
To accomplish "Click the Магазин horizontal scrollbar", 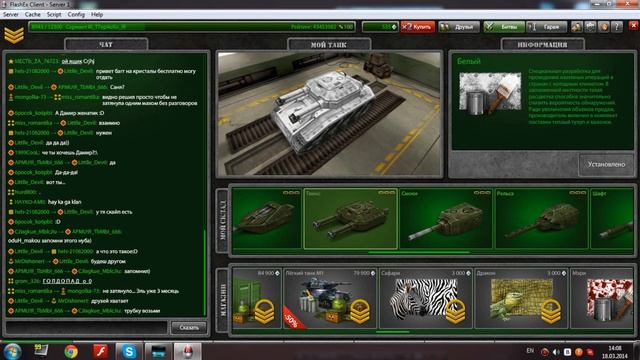I will coord(393,332).
